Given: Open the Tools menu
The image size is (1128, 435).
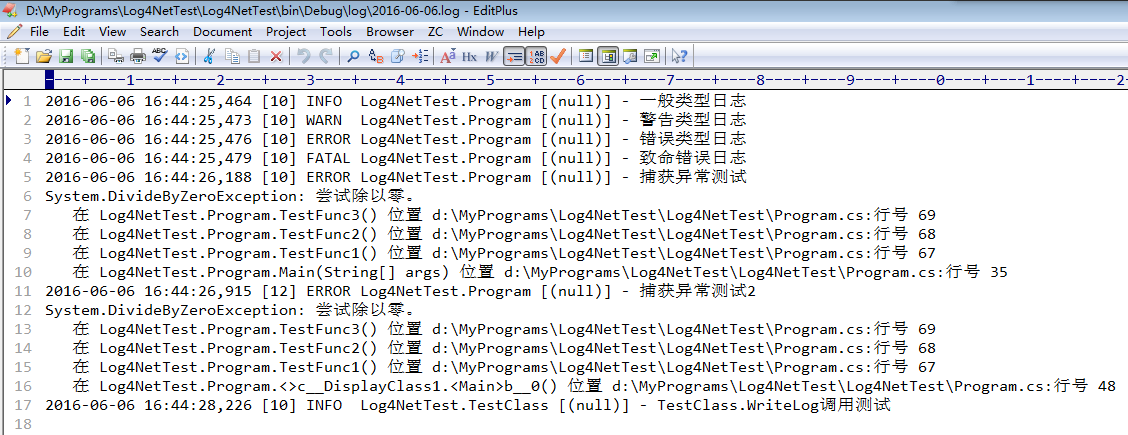Looking at the screenshot, I should (x=336, y=32).
